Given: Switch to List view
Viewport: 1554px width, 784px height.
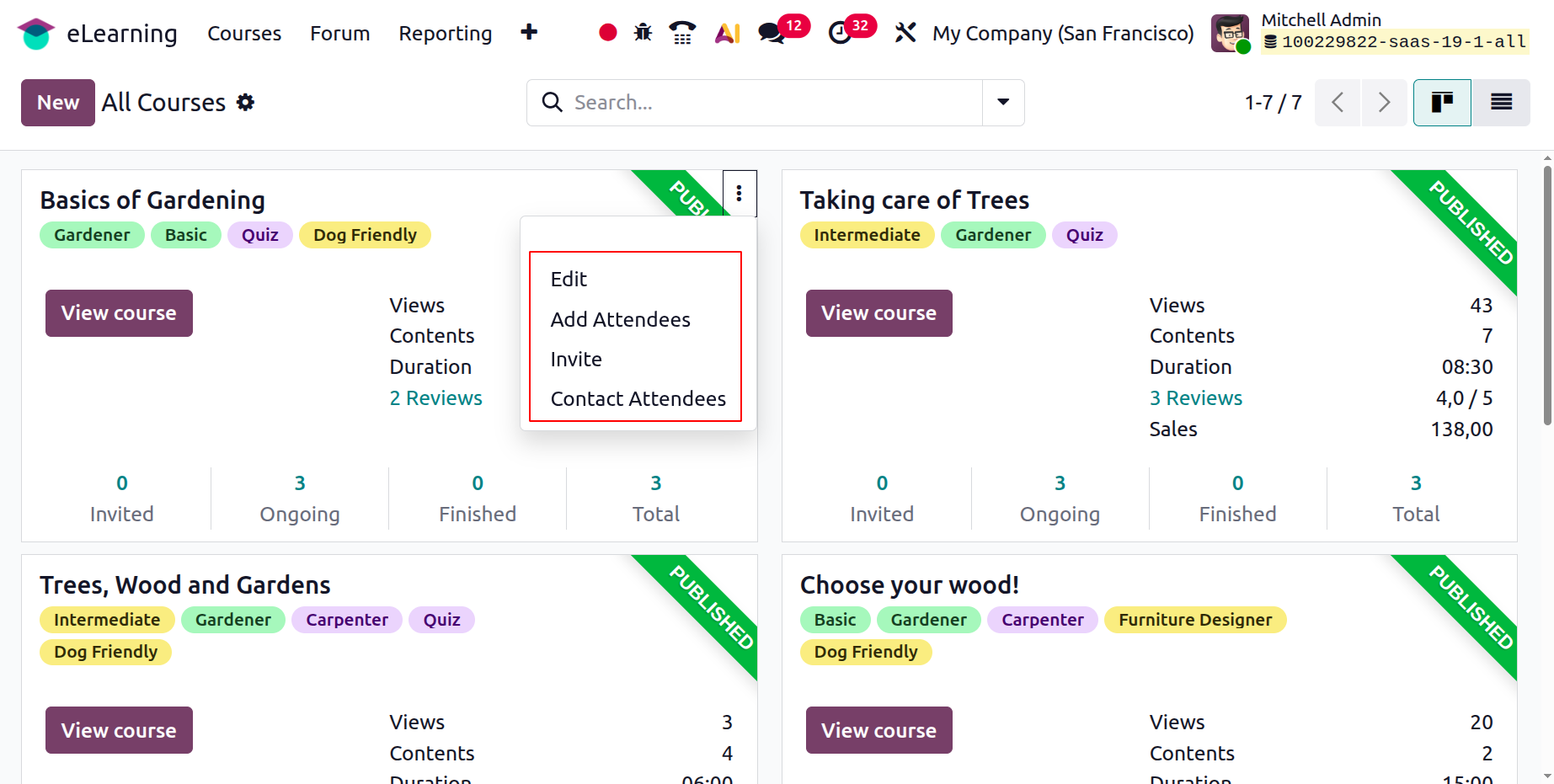Looking at the screenshot, I should click(1501, 103).
